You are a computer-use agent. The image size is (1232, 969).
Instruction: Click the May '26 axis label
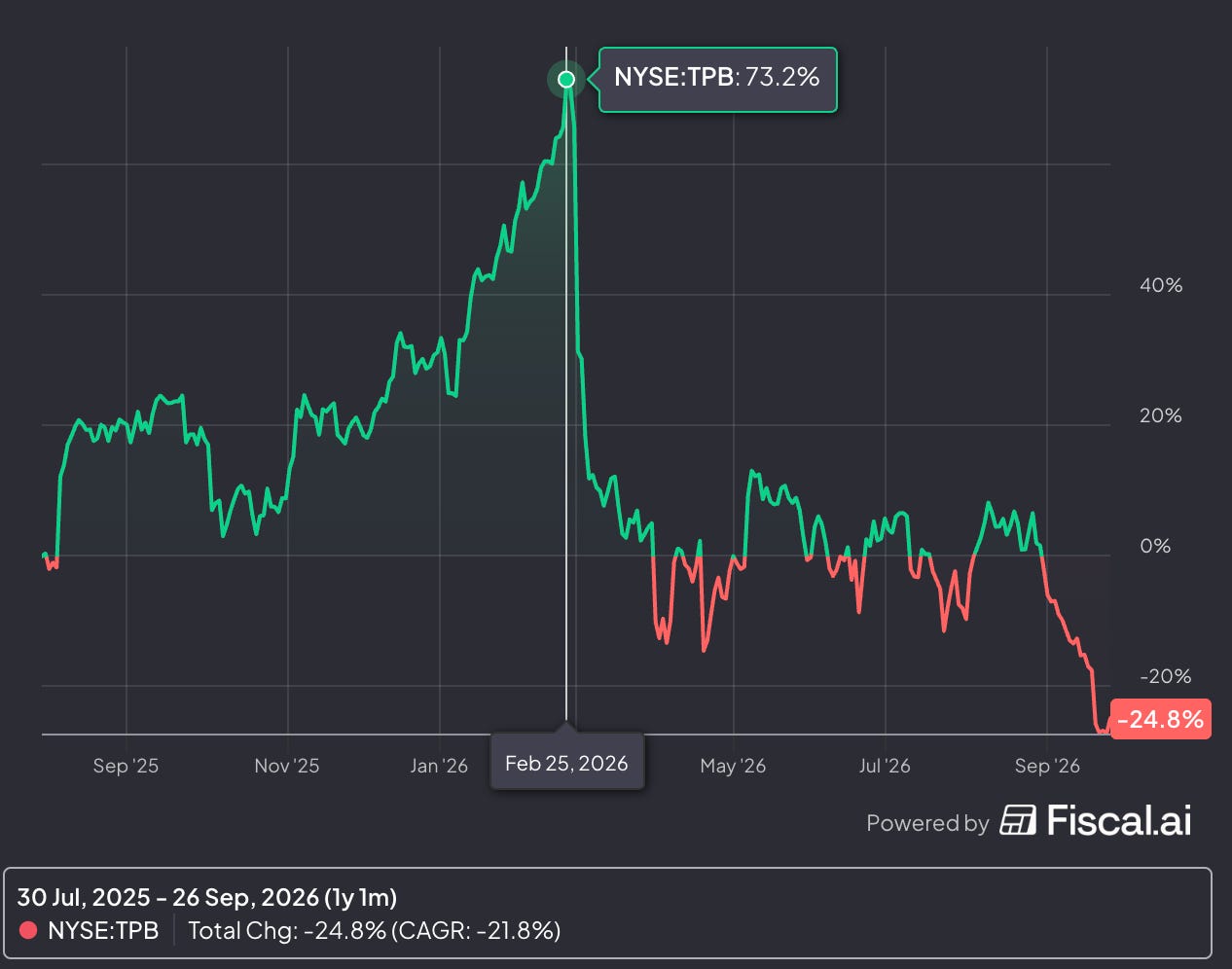733,766
